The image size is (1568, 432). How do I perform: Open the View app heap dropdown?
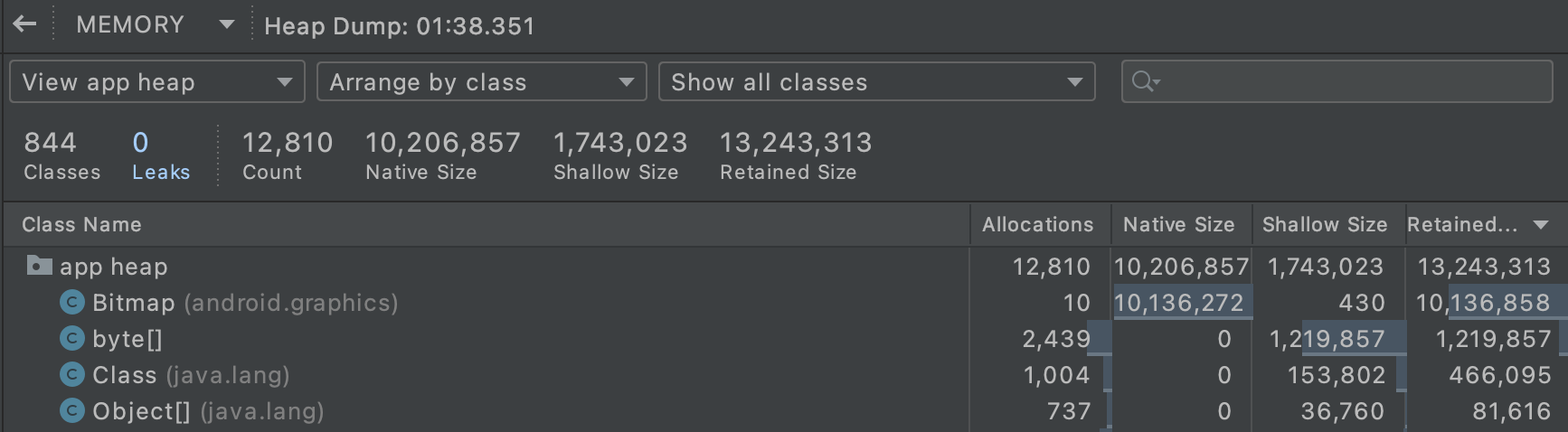(x=156, y=82)
